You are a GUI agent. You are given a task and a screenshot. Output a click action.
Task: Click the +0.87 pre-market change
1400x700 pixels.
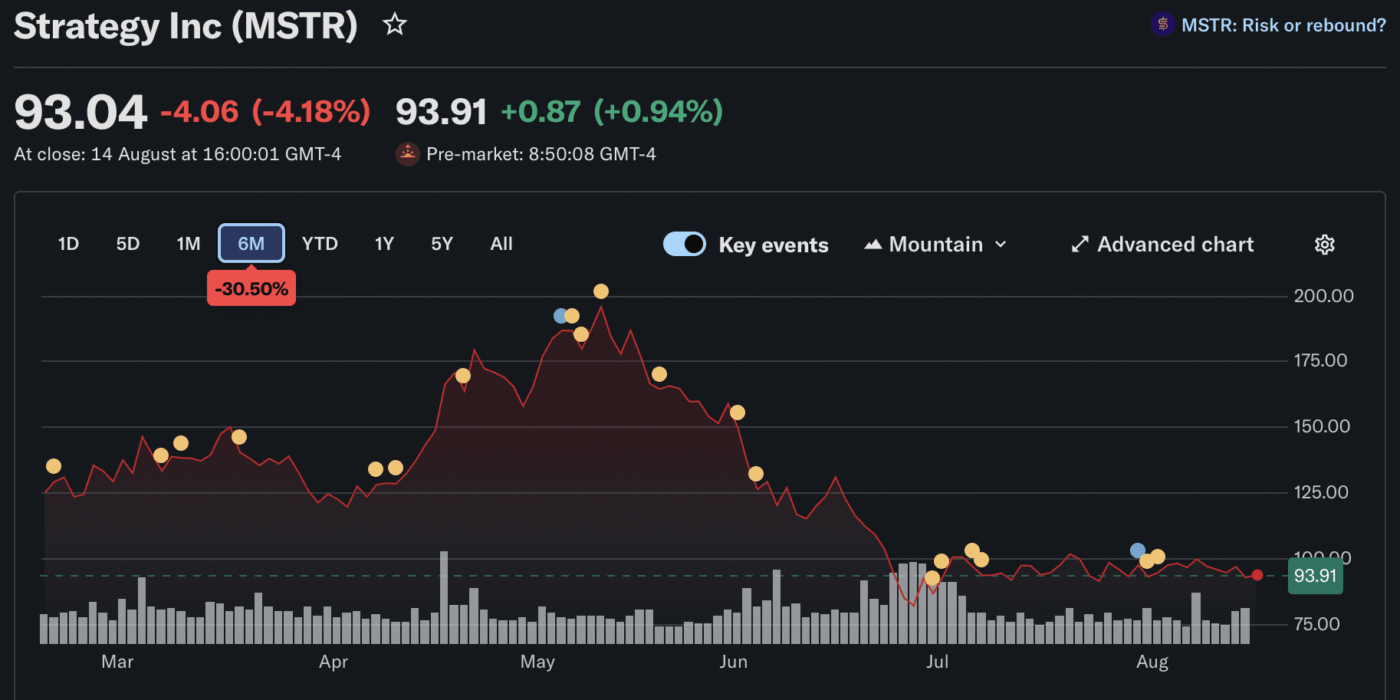click(x=540, y=112)
